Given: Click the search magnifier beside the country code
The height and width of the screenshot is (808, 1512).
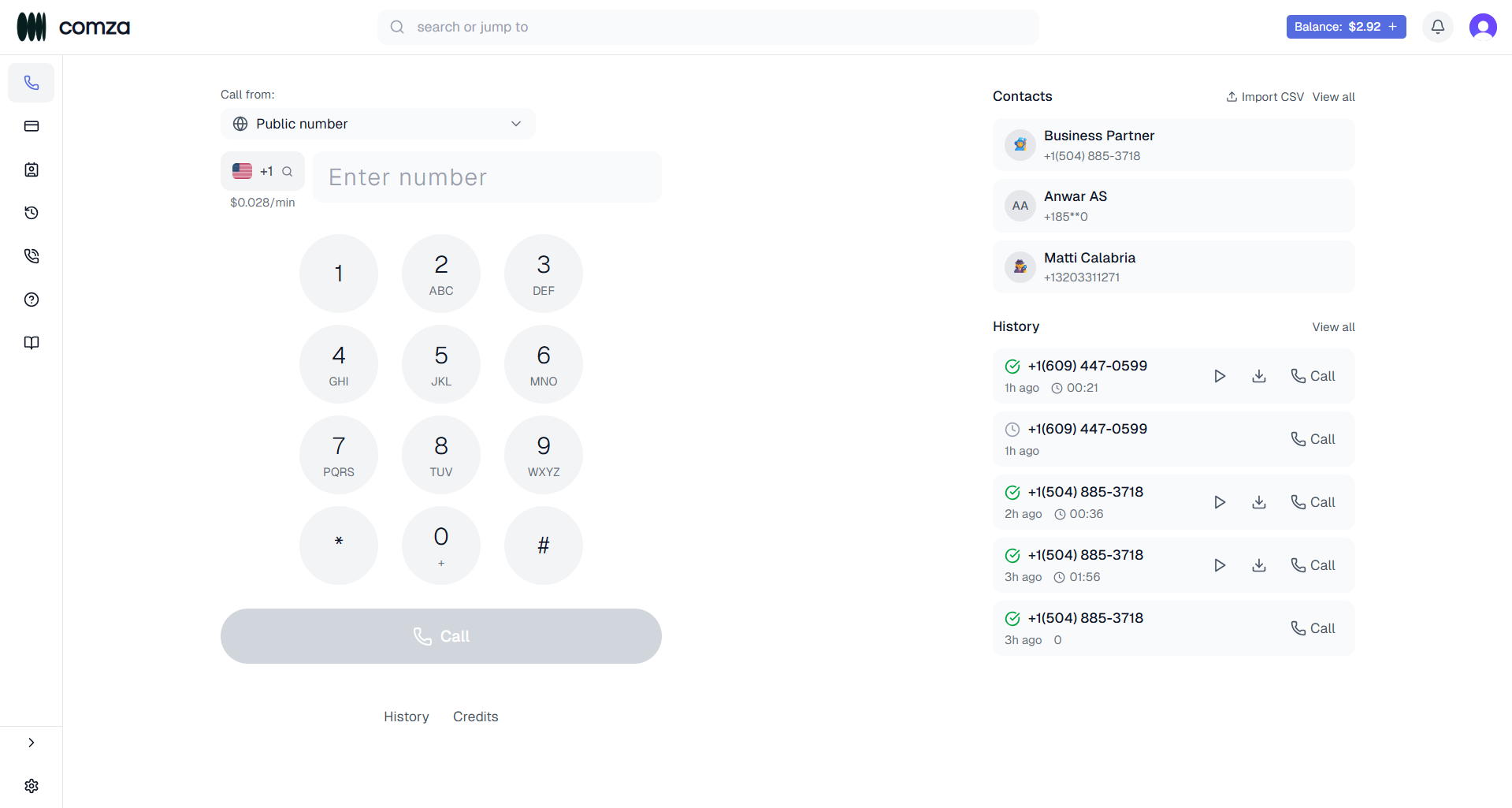Looking at the screenshot, I should pyautogui.click(x=288, y=171).
